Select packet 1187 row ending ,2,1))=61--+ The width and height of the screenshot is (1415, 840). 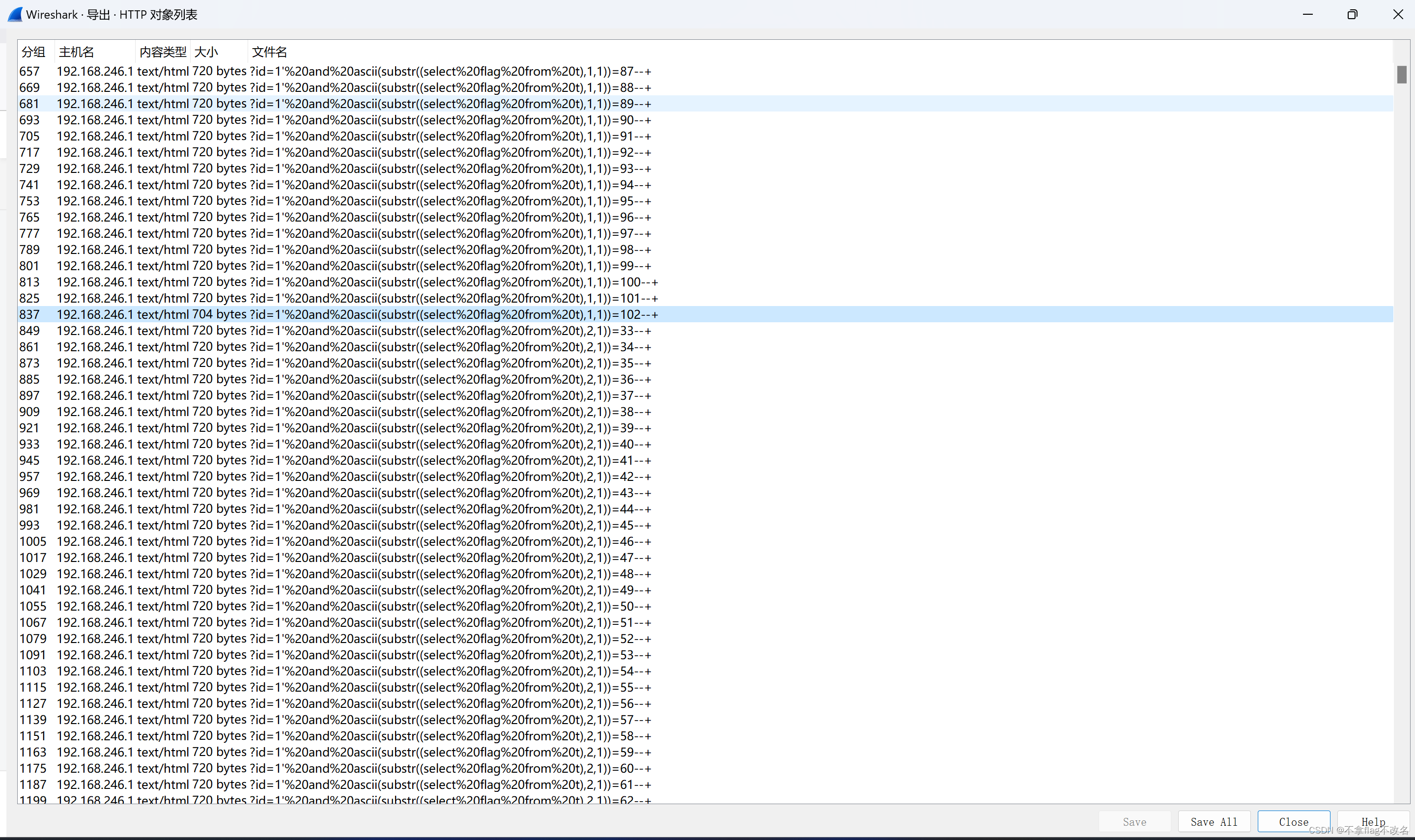[x=705, y=784]
